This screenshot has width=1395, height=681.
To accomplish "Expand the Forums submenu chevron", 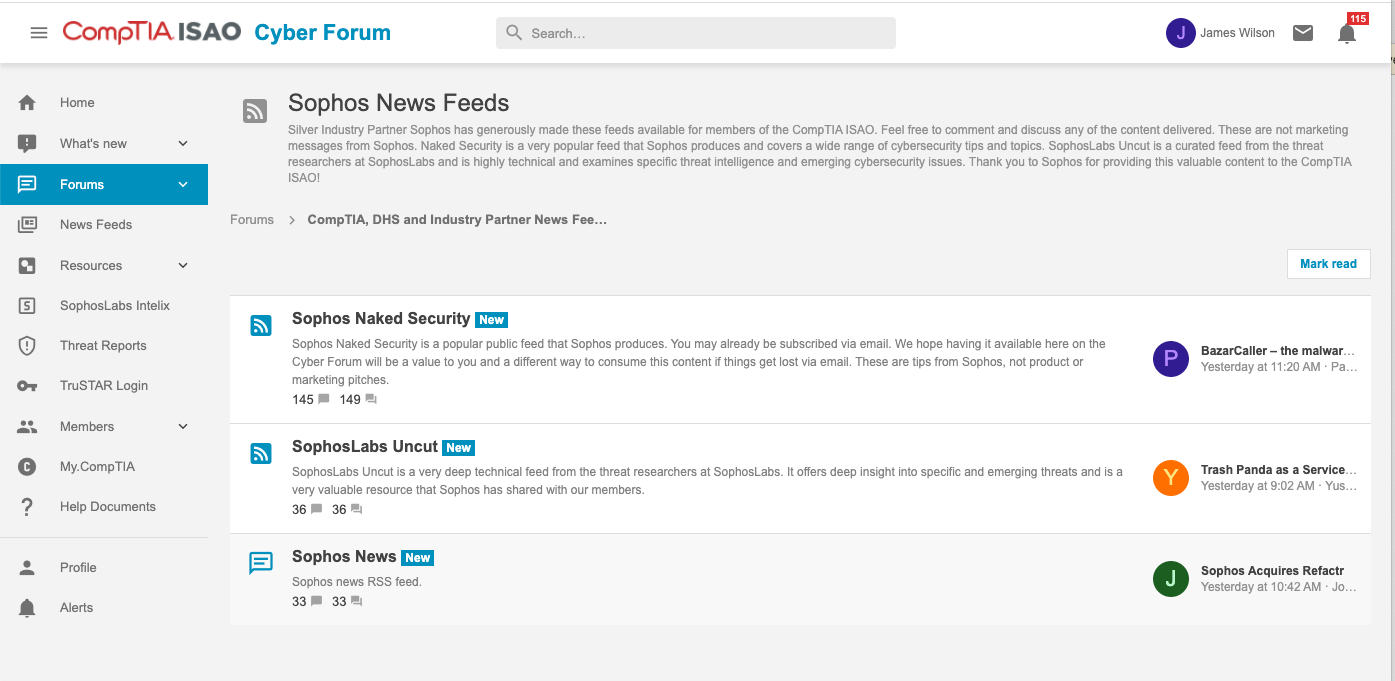I will (x=183, y=184).
